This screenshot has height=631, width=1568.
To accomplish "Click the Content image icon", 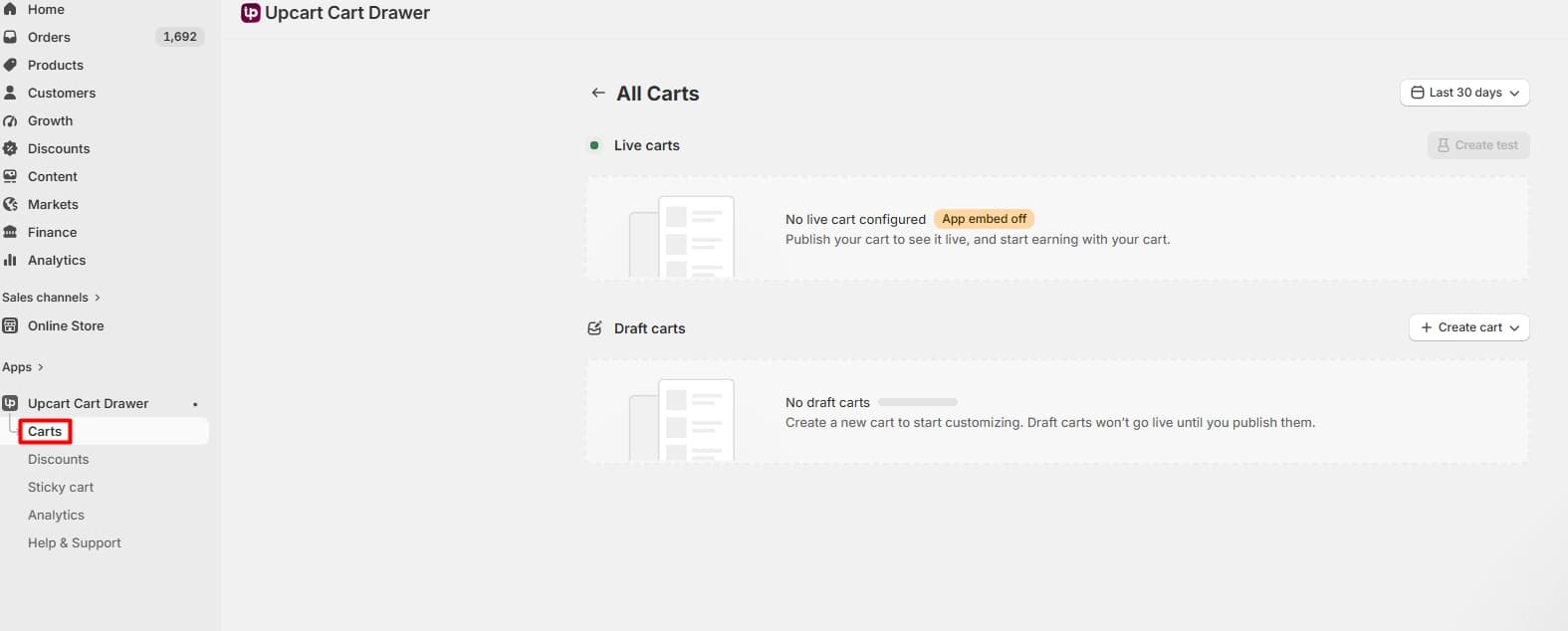I will point(10,176).
